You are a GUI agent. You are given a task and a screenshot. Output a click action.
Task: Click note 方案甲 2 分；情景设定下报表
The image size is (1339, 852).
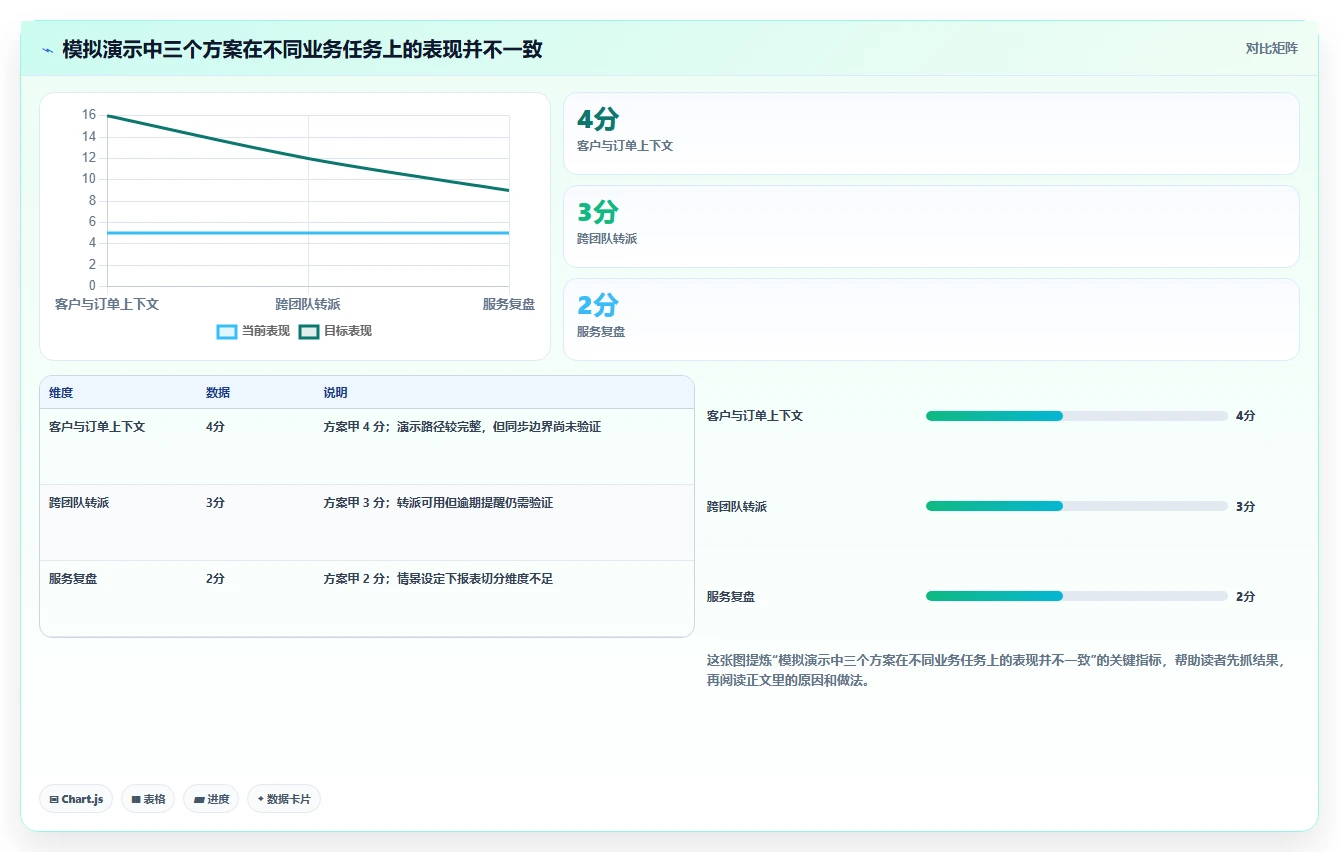pos(438,579)
